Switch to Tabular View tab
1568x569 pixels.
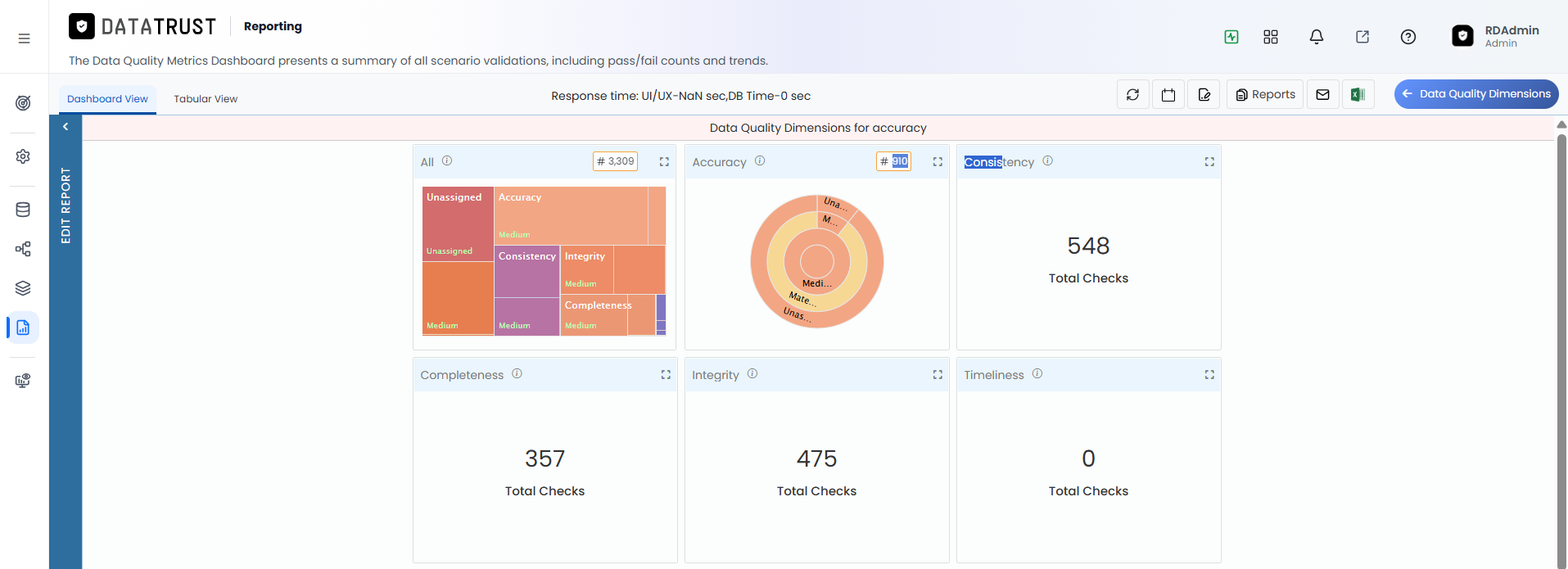[206, 99]
